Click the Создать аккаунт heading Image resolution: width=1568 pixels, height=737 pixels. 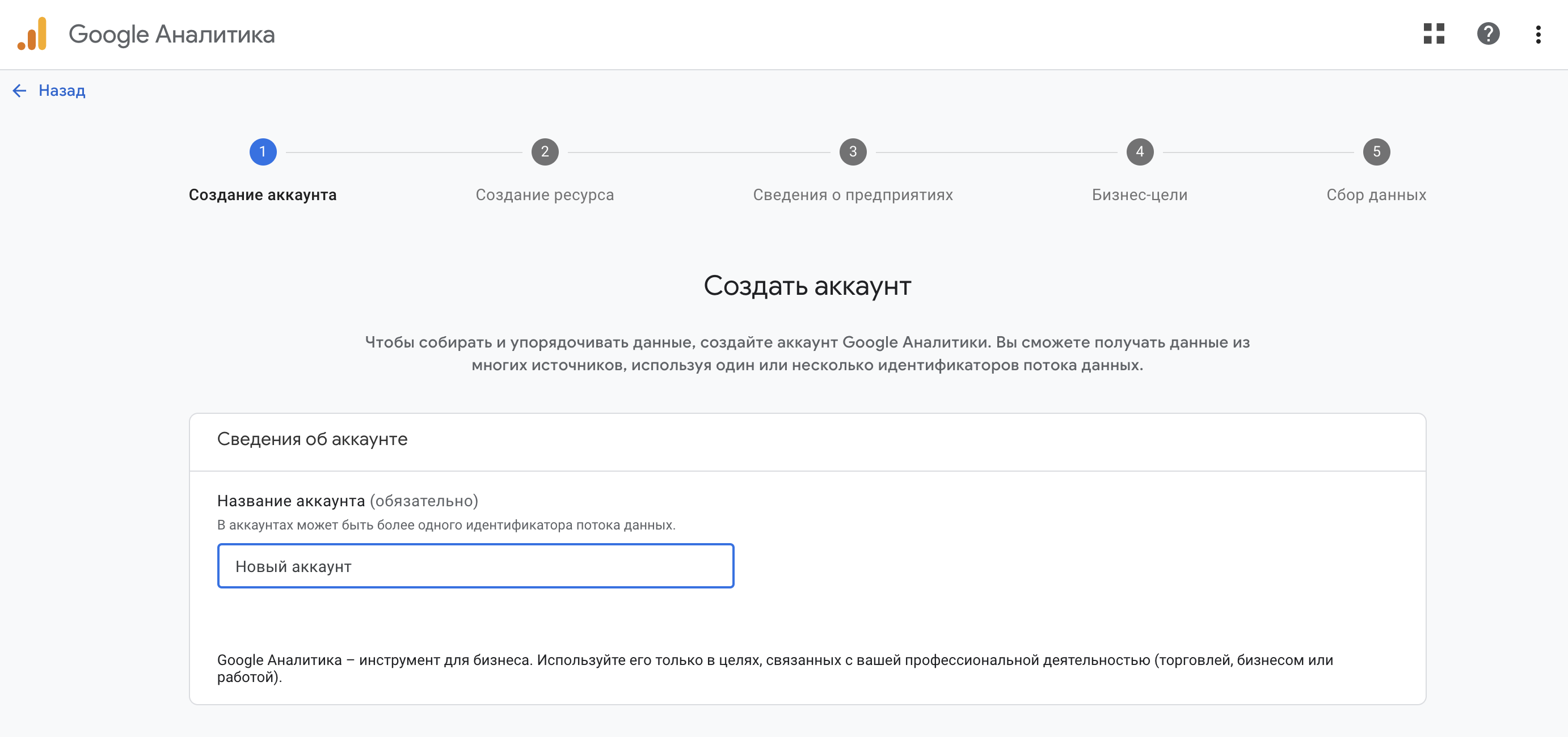point(807,286)
